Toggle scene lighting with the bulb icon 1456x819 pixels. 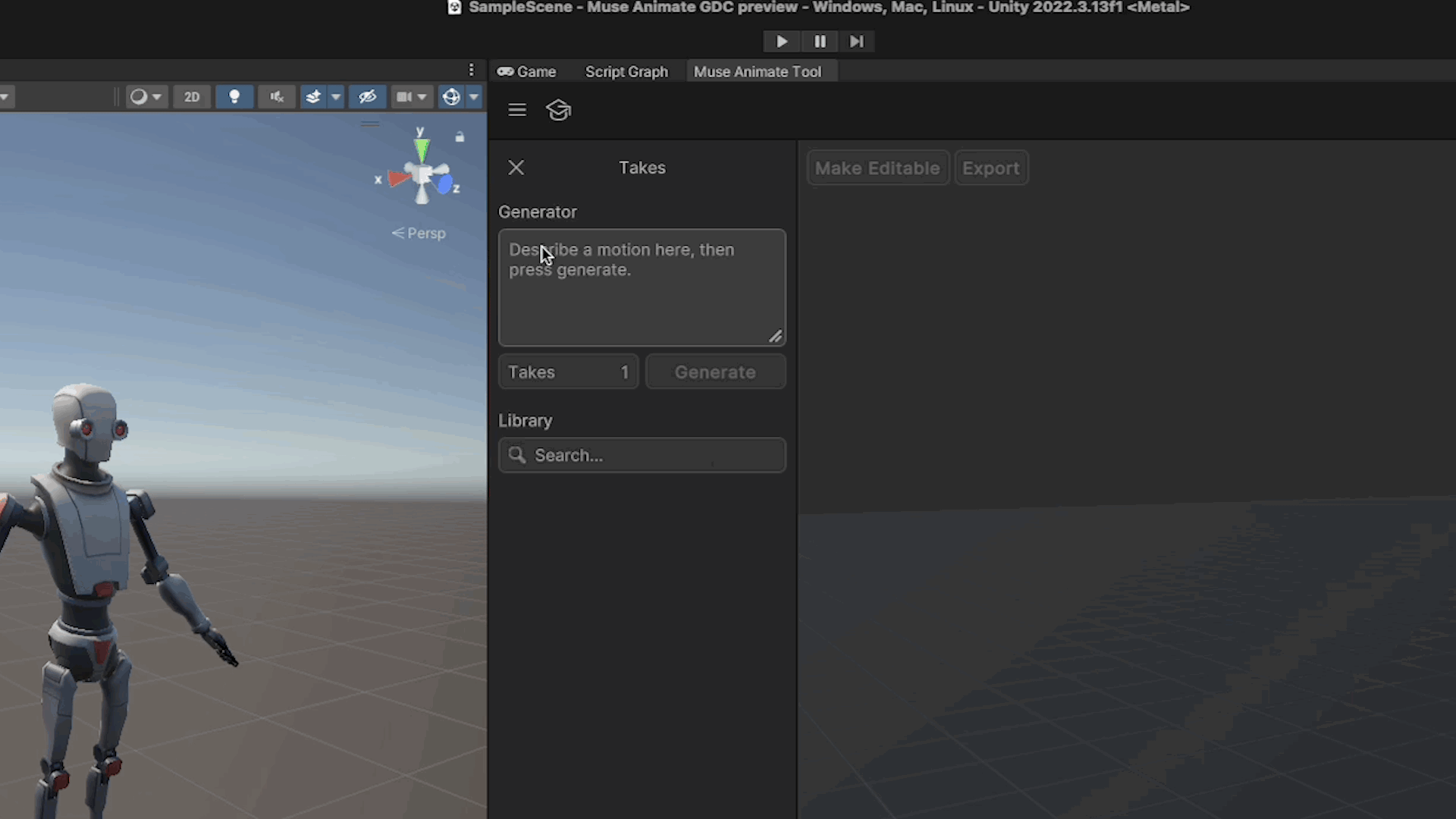point(234,96)
